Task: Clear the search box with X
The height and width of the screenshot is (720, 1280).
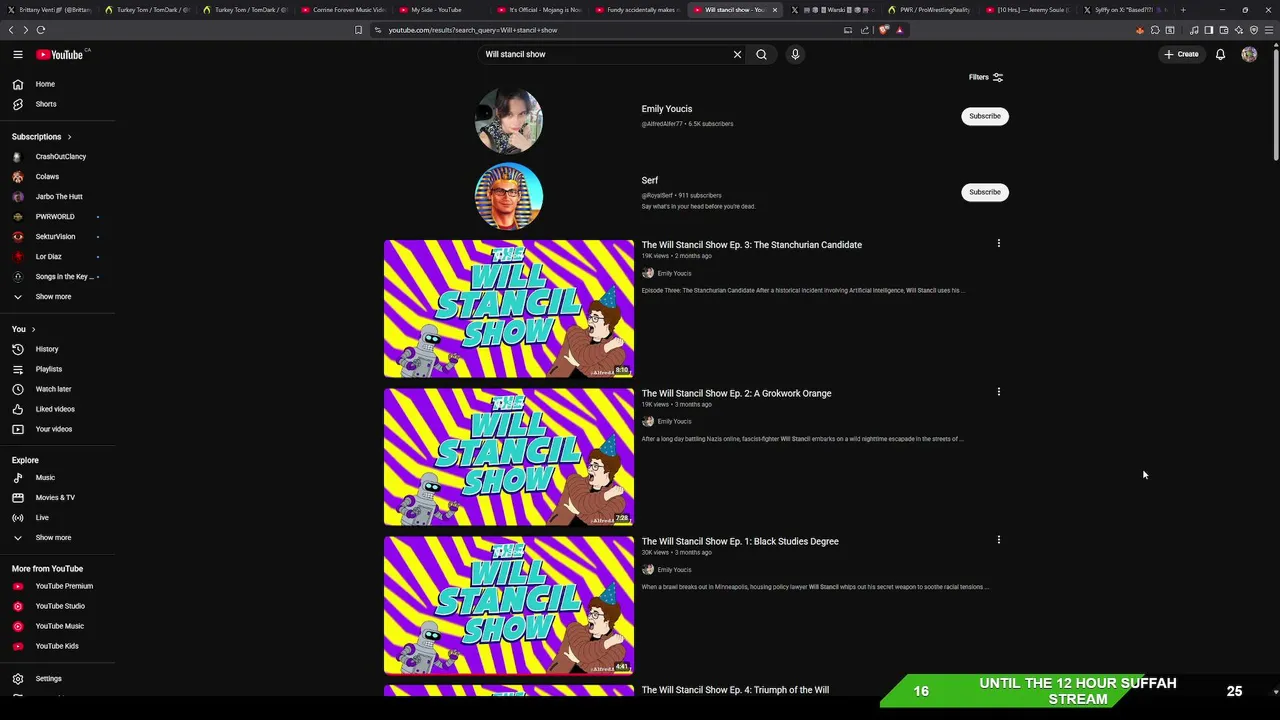Action: 737,54
